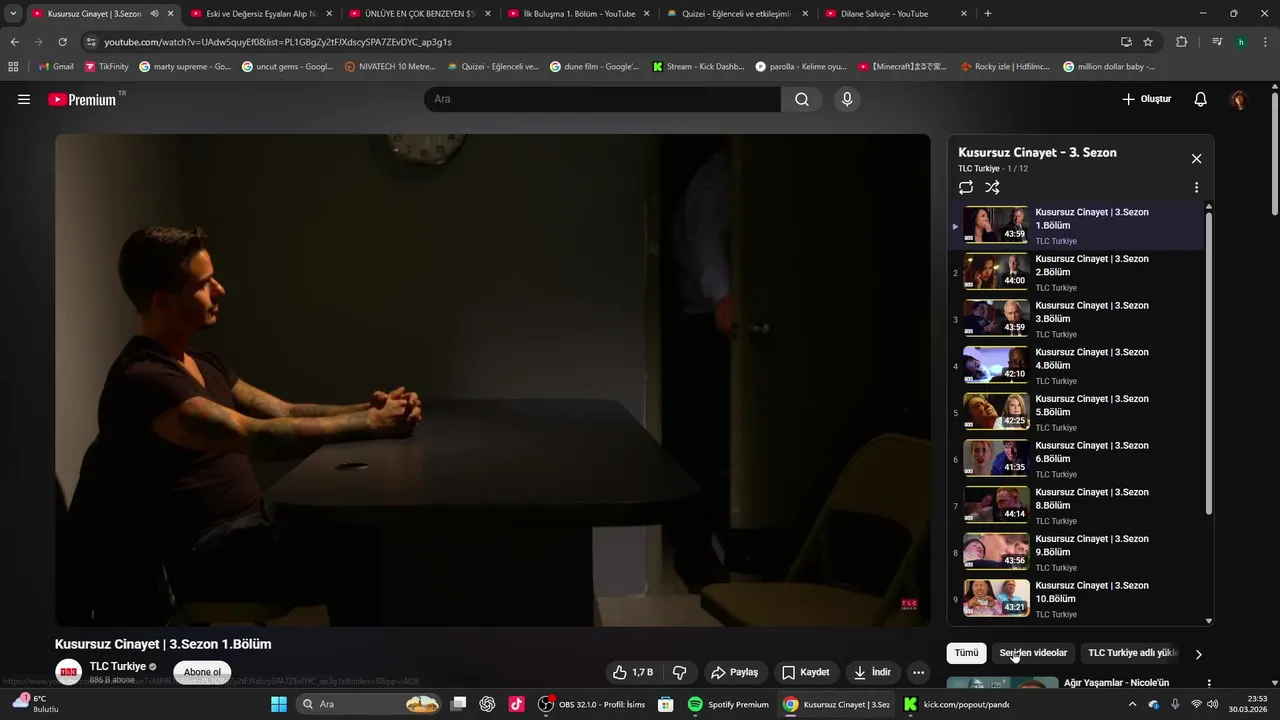This screenshot has width=1280, height=720.
Task: Shuffle the playlist
Action: pos(992,187)
